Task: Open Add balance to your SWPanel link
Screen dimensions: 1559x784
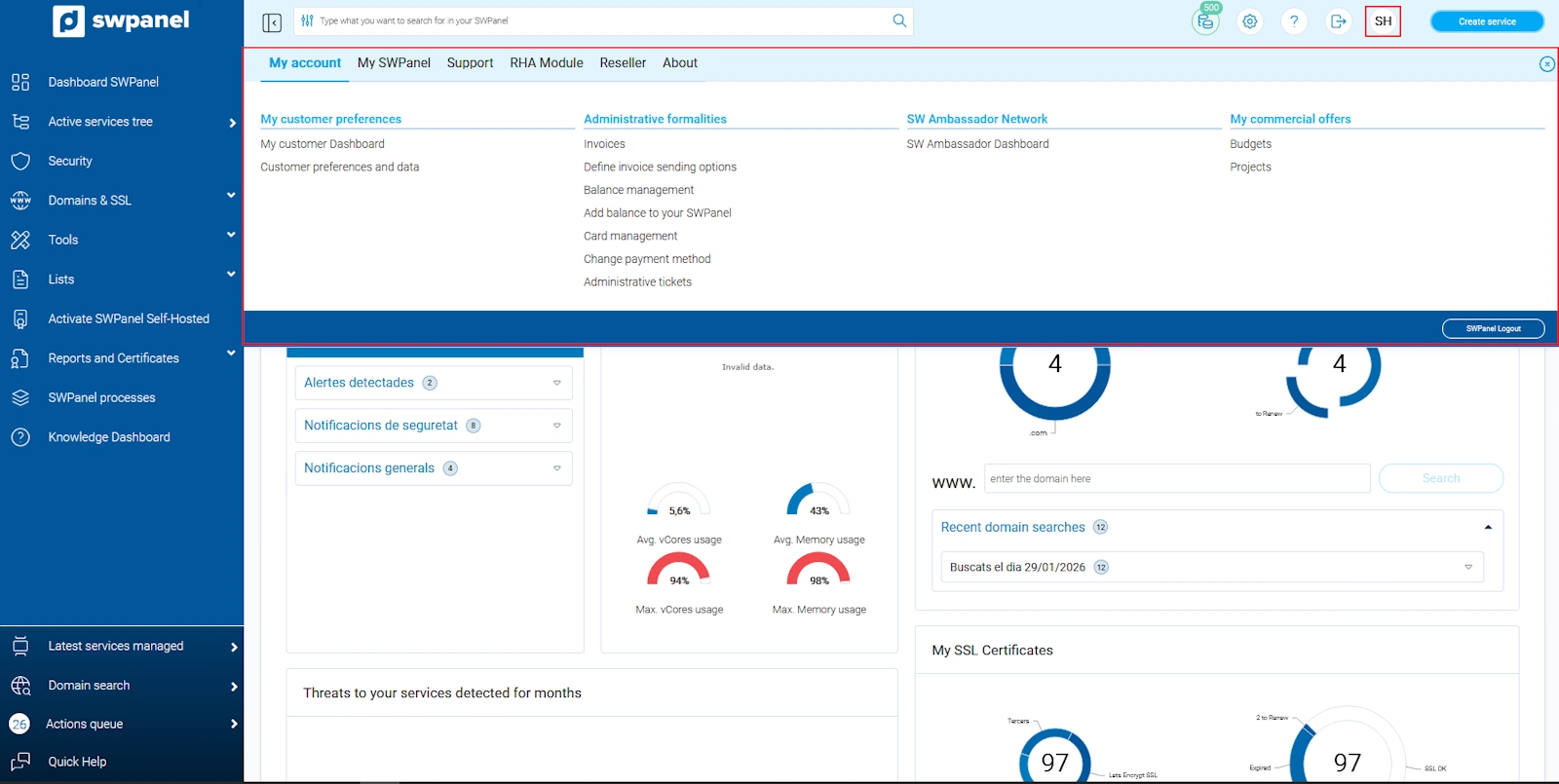Action: tap(657, 213)
